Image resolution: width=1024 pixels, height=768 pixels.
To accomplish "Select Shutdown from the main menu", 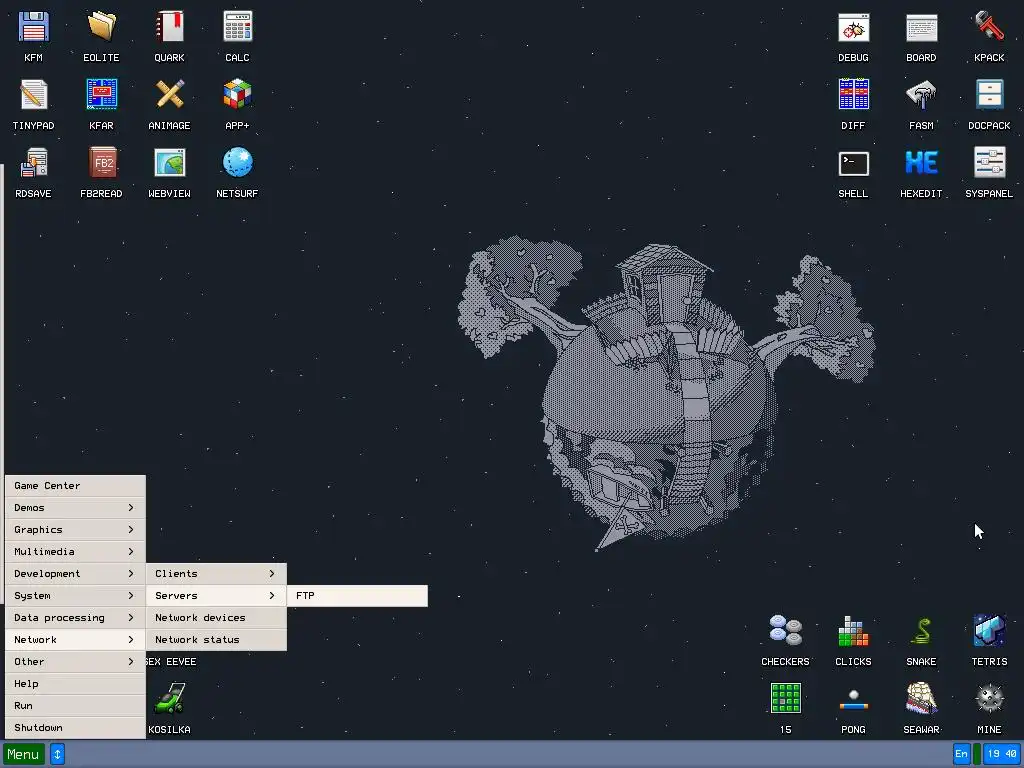I will pos(75,728).
